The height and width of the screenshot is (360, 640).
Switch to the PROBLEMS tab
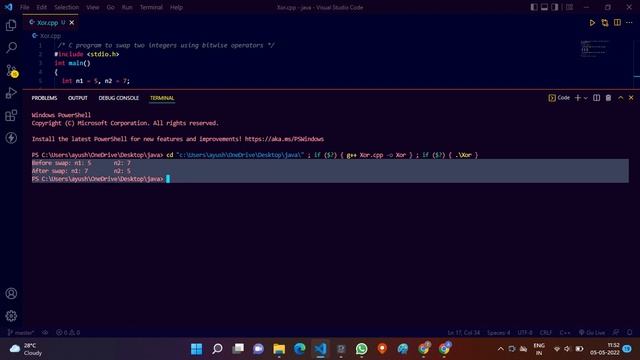pyautogui.click(x=44, y=98)
